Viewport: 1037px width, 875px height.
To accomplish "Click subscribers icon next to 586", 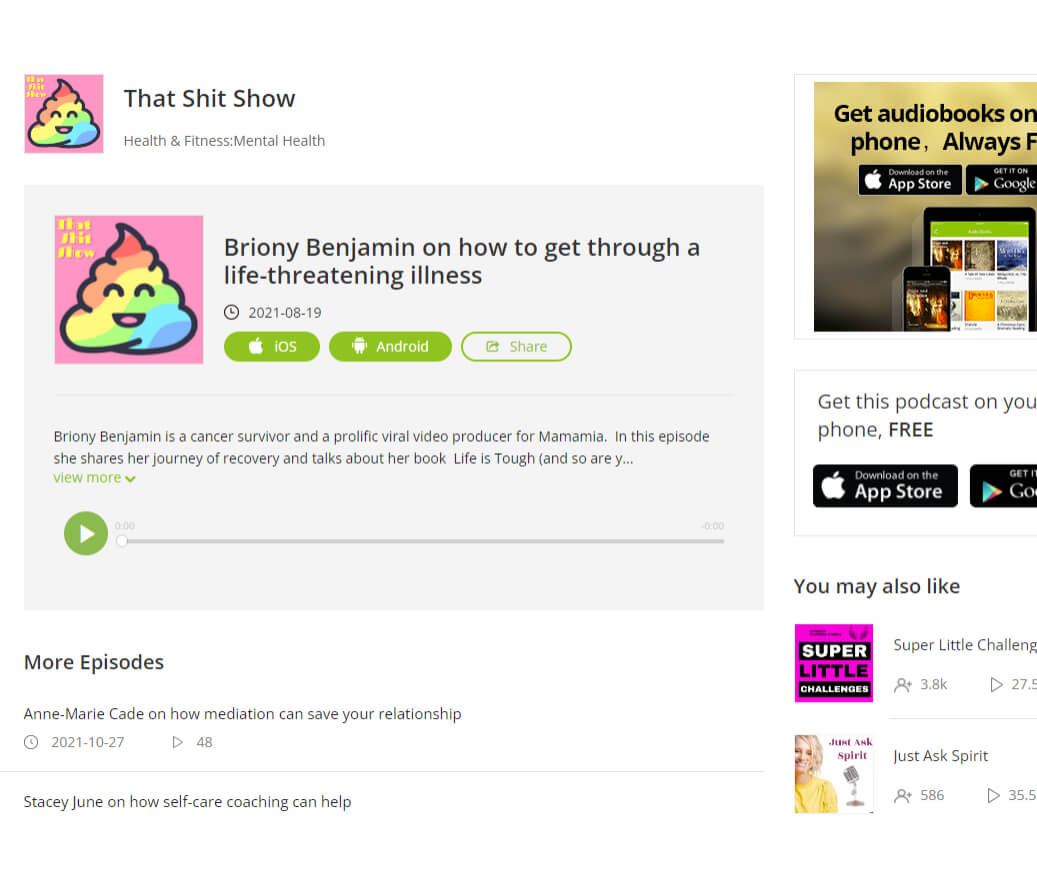I will 903,796.
